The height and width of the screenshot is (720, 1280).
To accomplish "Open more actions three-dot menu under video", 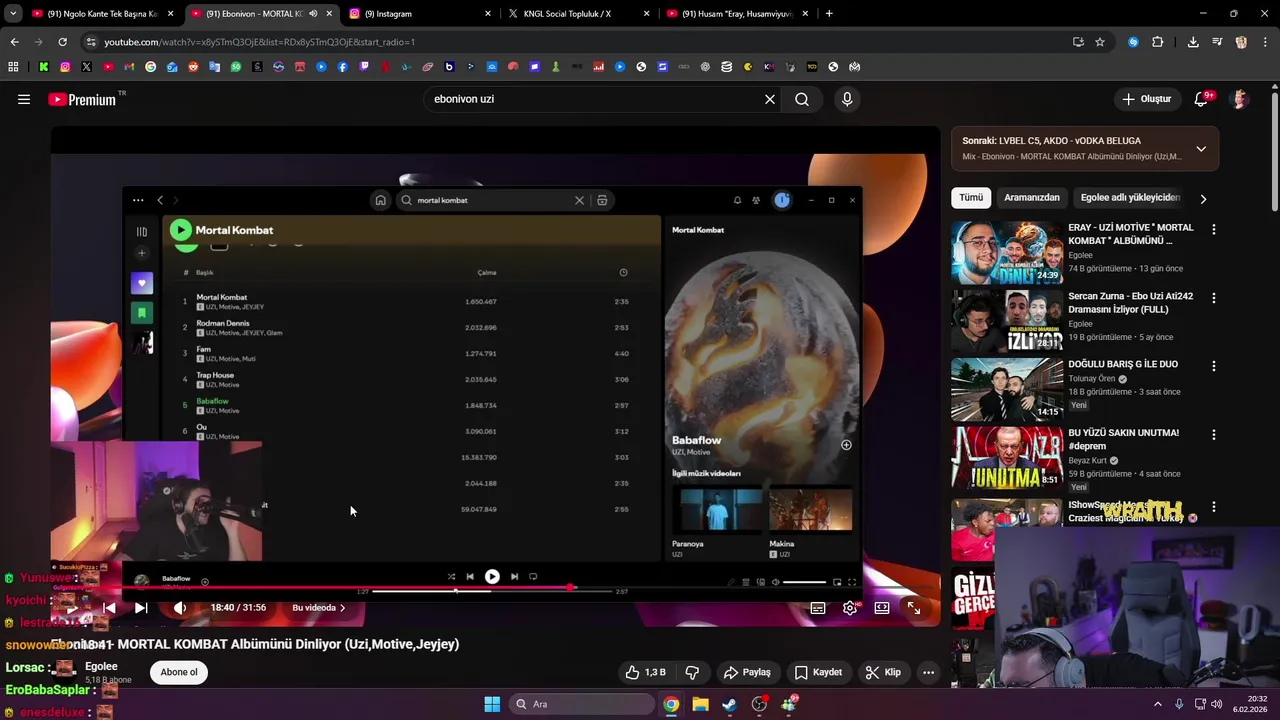I will pyautogui.click(x=928, y=672).
